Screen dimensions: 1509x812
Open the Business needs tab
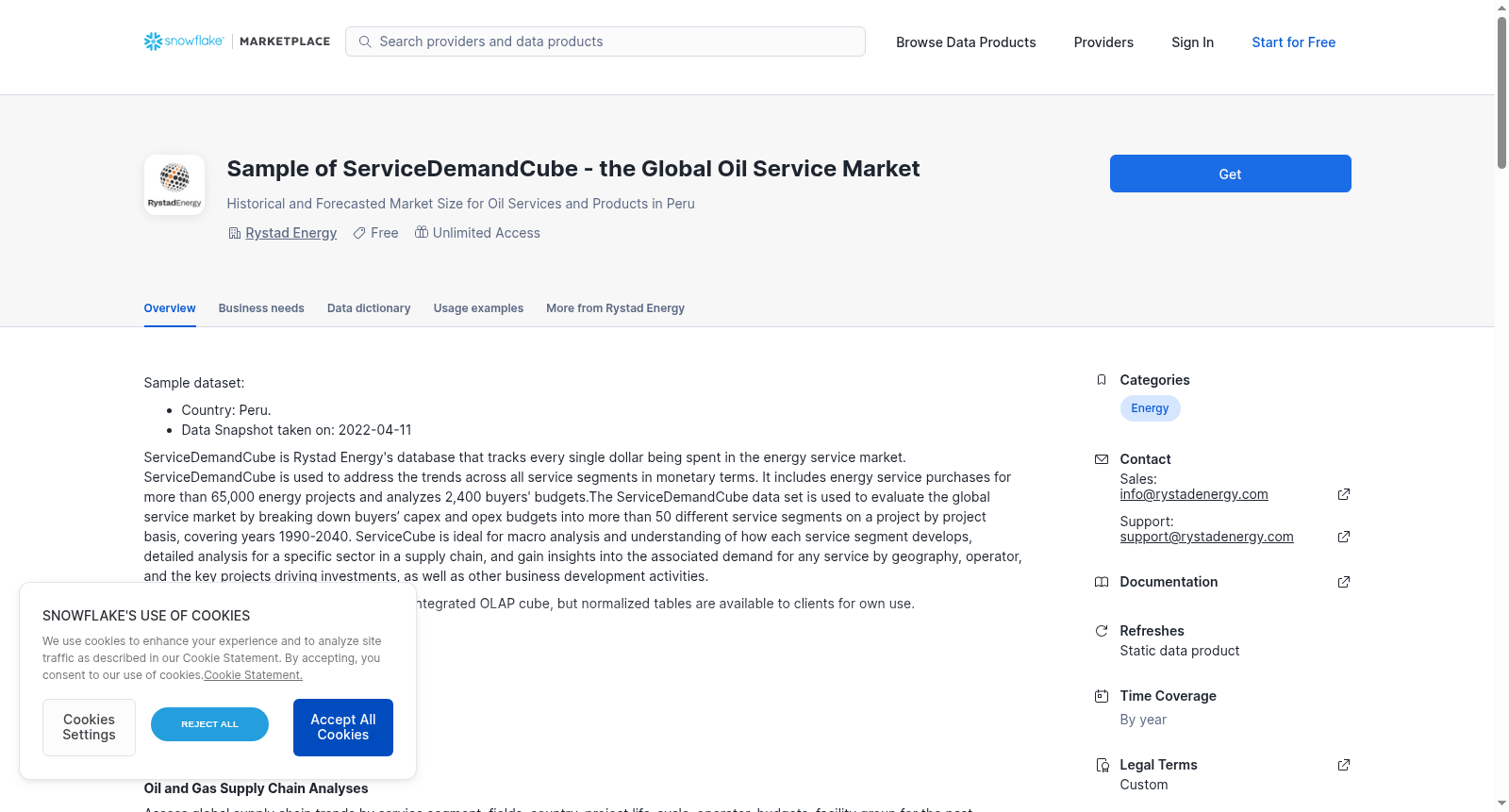click(x=261, y=308)
